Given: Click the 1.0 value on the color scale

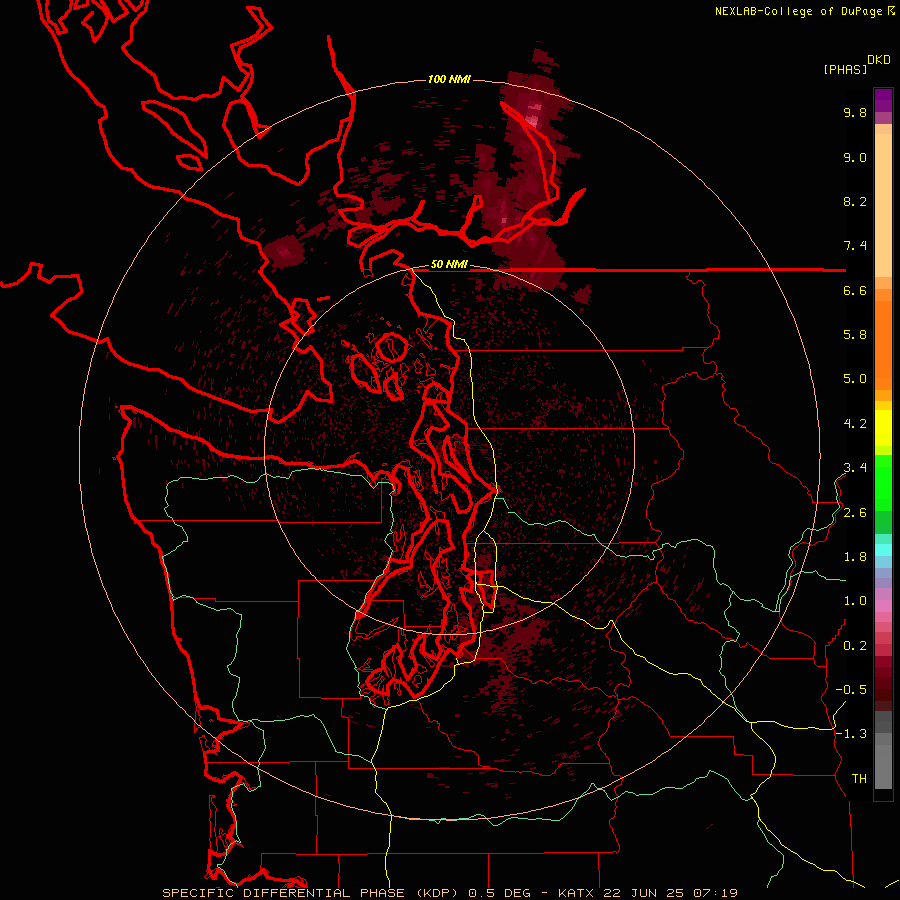Looking at the screenshot, I should tap(855, 601).
